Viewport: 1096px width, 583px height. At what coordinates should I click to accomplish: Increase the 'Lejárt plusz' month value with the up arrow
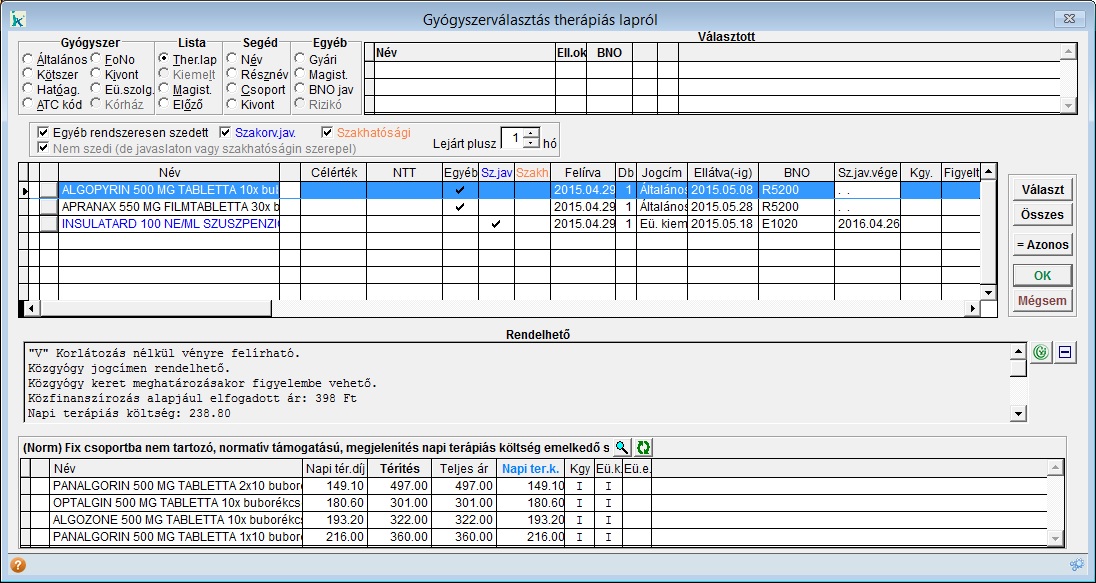click(531, 134)
